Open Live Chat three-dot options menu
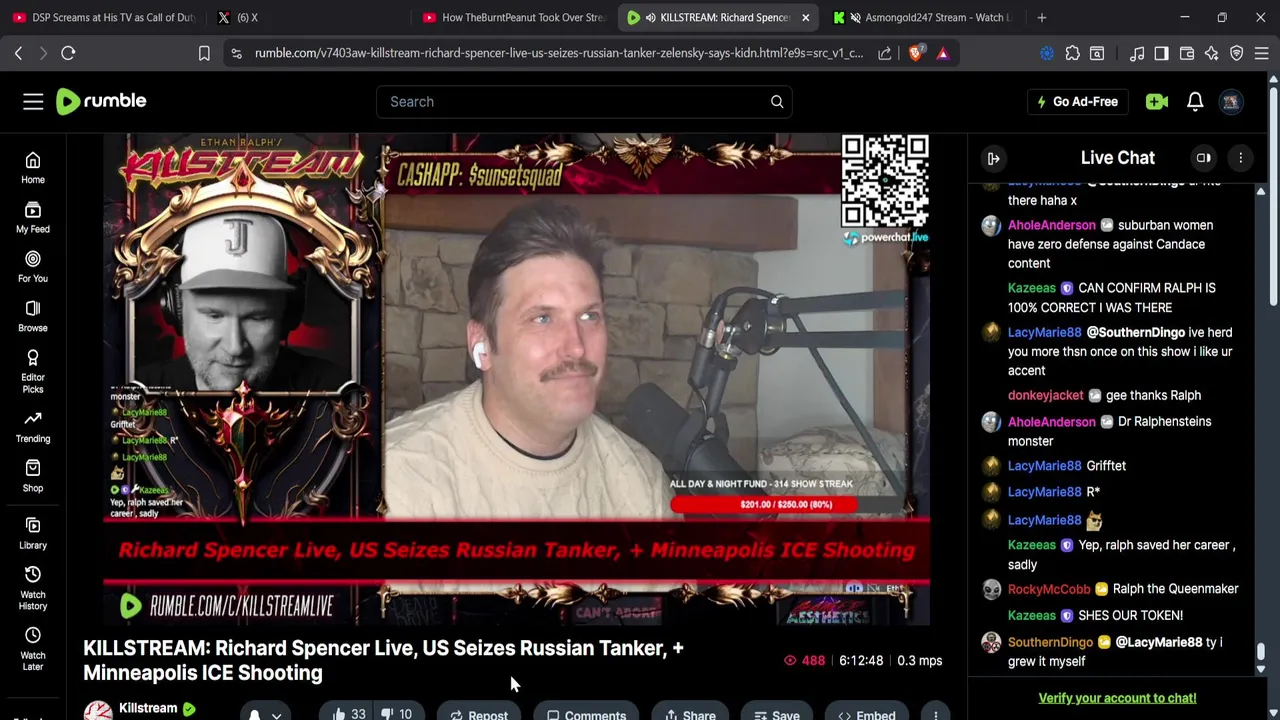The width and height of the screenshot is (1280, 720). [x=1240, y=158]
